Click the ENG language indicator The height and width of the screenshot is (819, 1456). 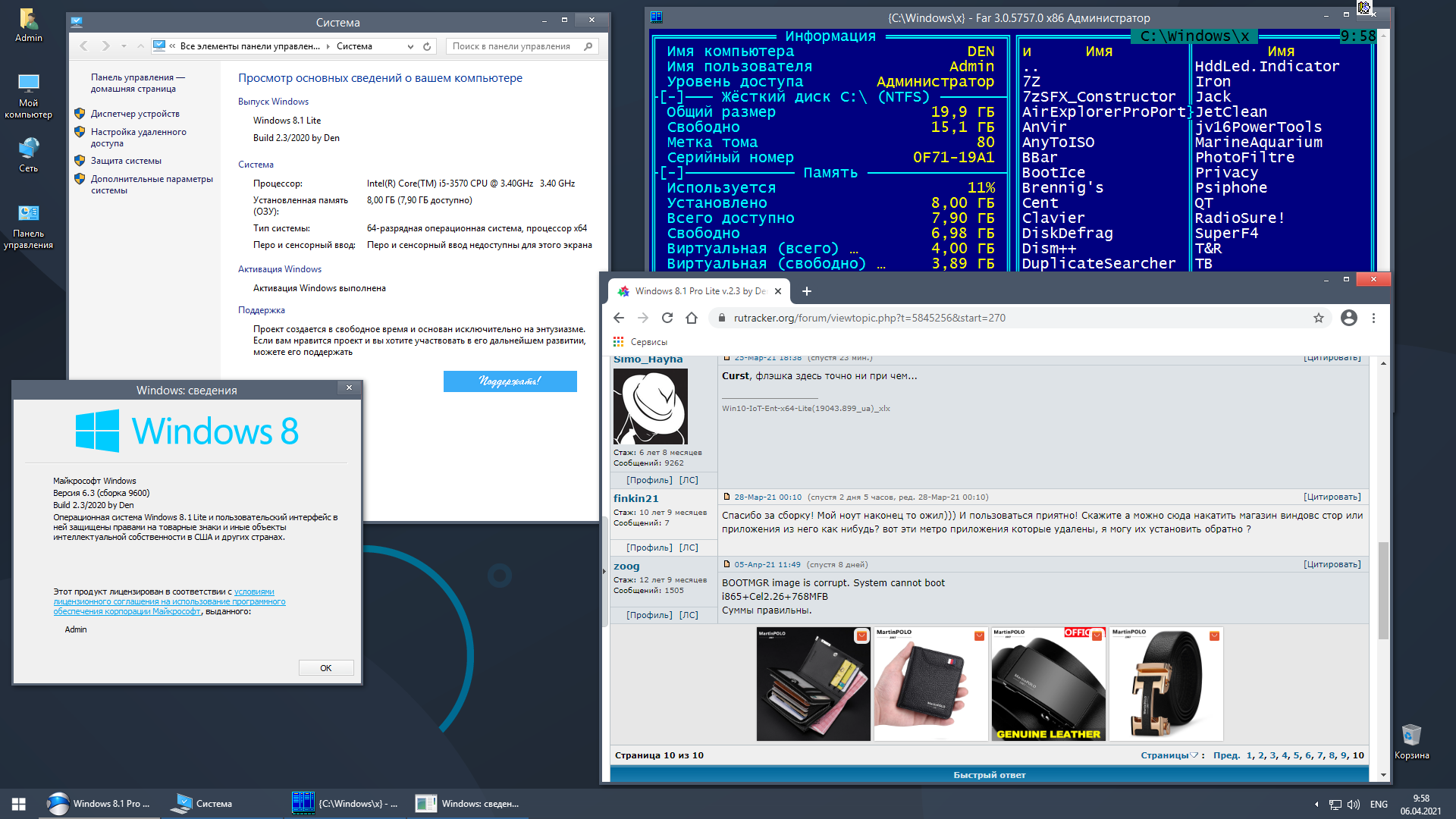click(x=1379, y=805)
